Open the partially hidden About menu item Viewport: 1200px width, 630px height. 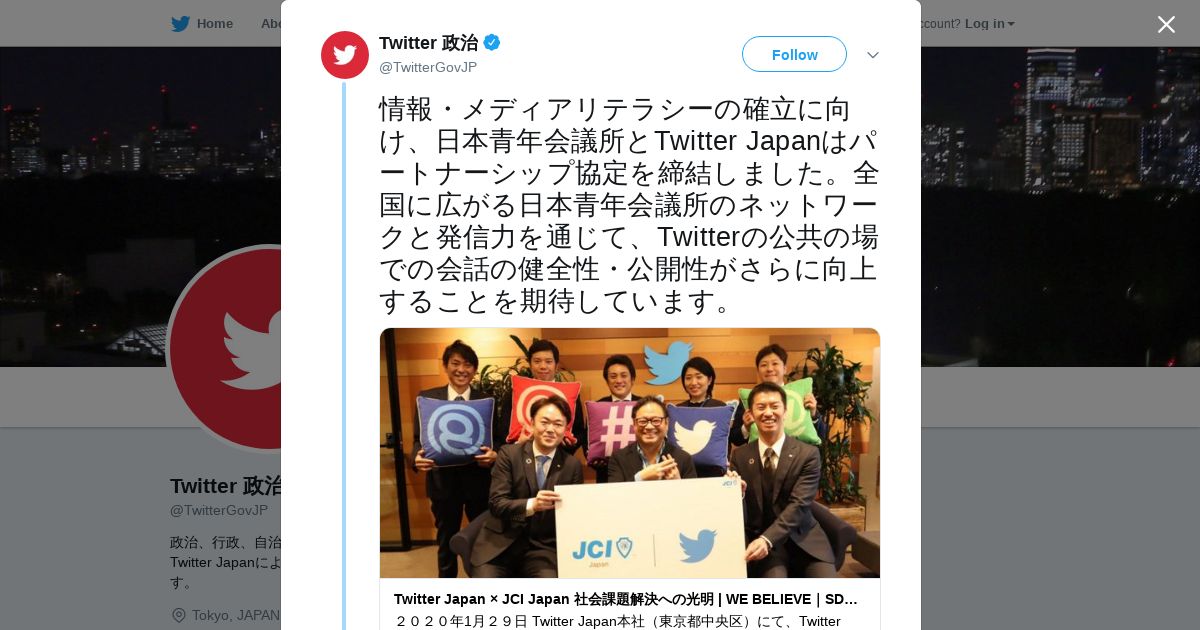click(x=271, y=24)
